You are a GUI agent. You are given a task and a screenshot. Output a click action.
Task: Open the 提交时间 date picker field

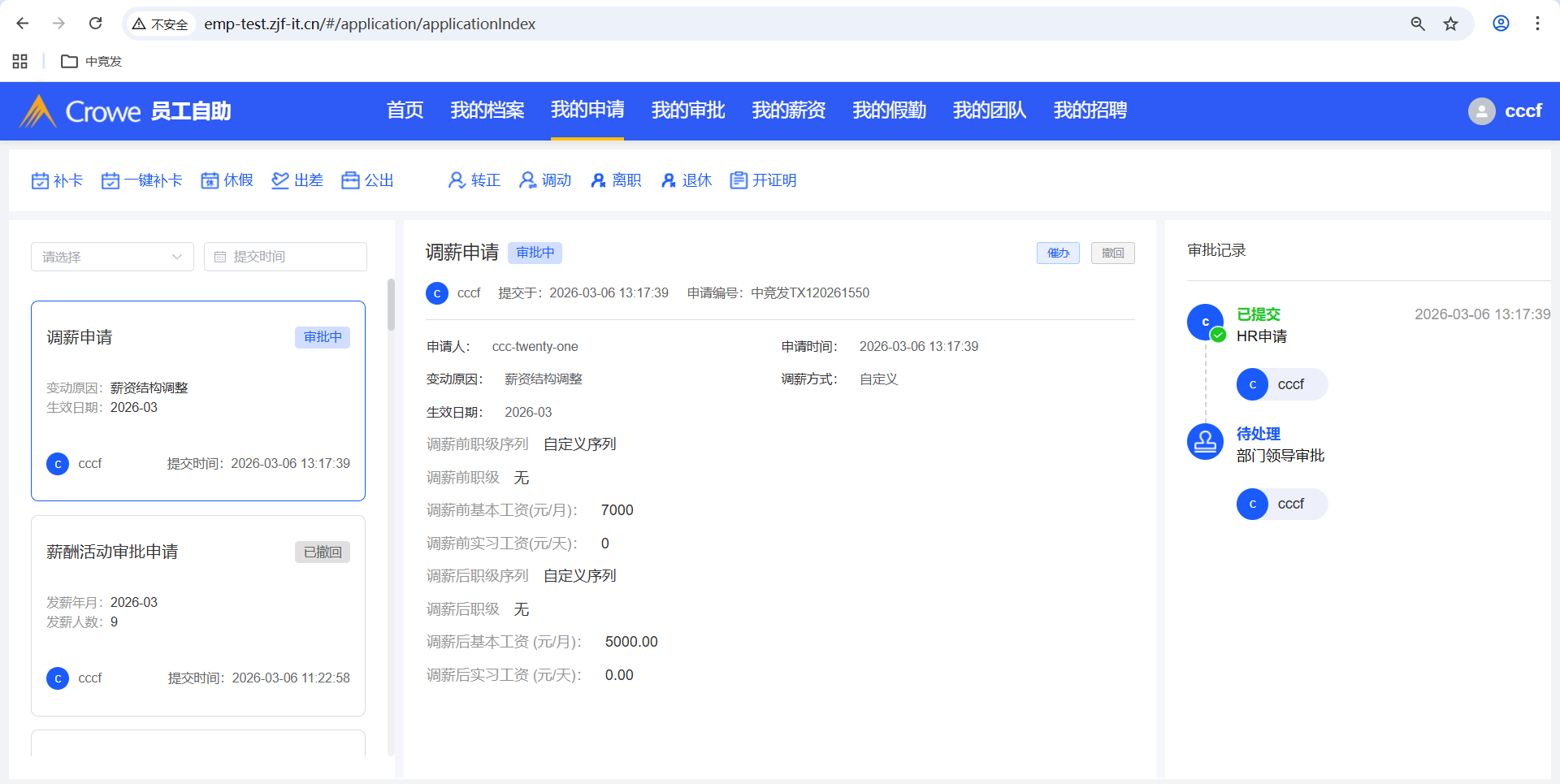(x=285, y=257)
